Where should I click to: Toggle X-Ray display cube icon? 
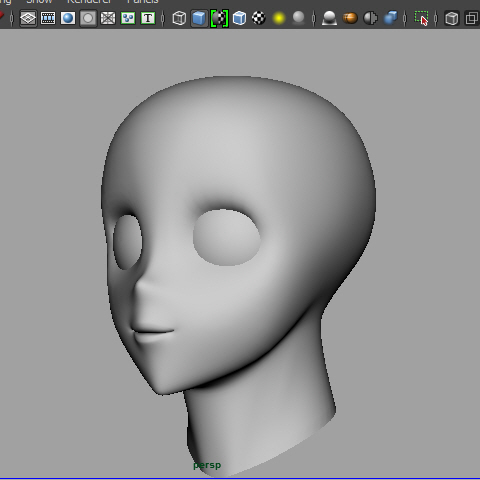pyautogui.click(x=452, y=18)
